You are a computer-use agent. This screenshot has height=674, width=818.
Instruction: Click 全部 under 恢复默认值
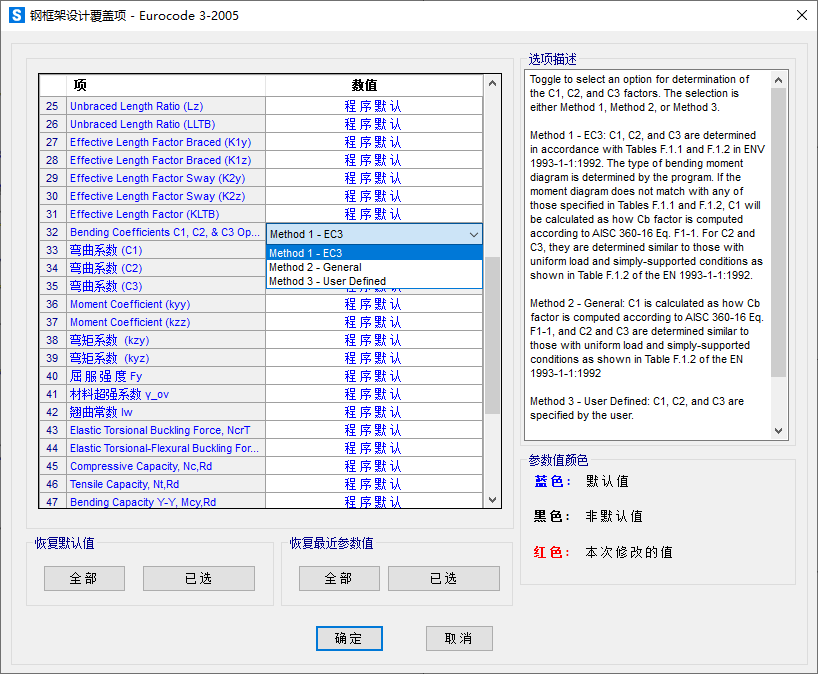(84, 578)
